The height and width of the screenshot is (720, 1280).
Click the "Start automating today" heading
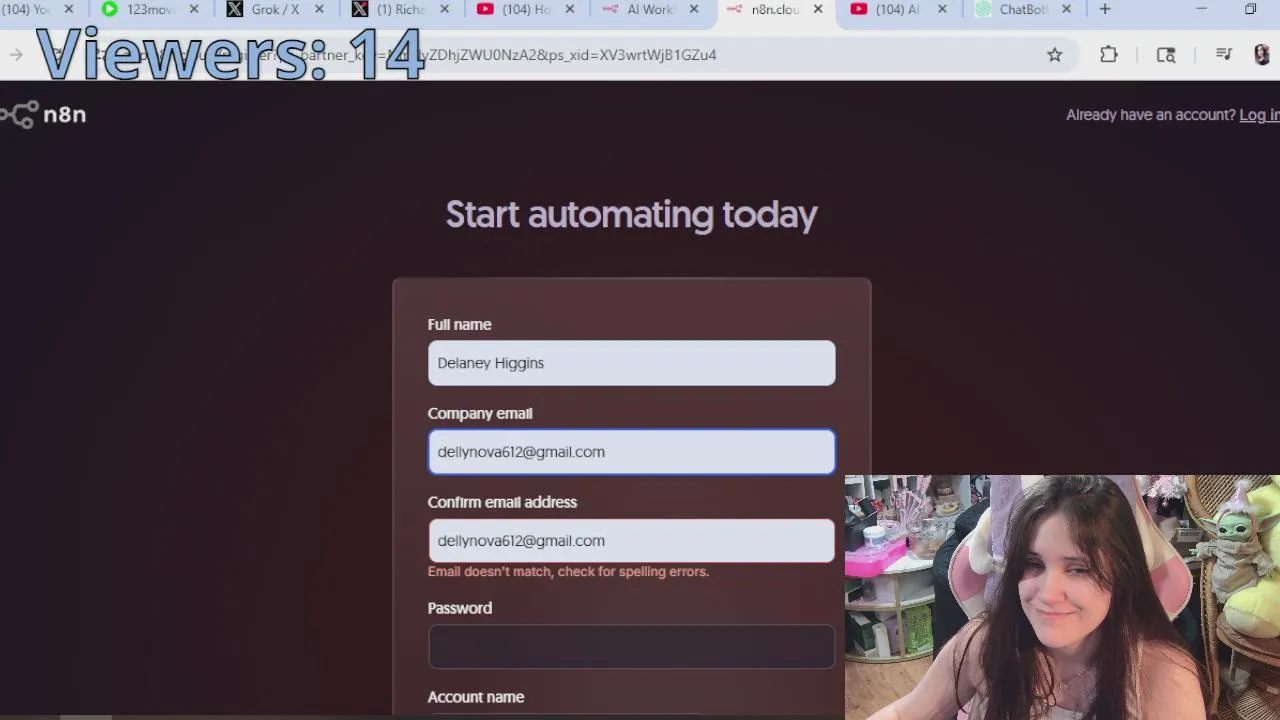click(631, 214)
